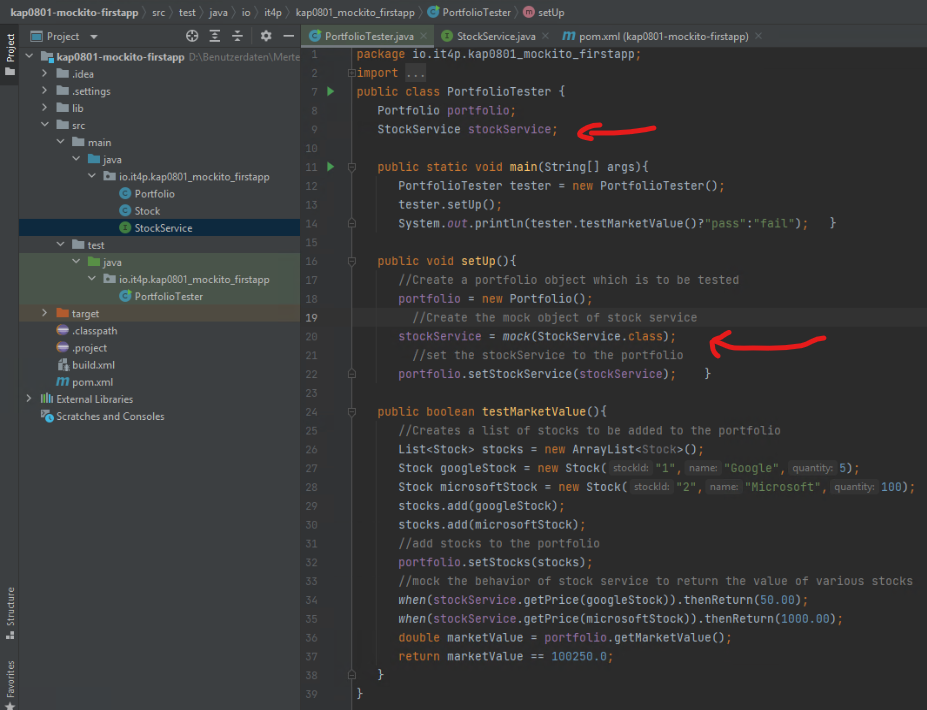Toggle the Favorites tool window

(x=10, y=678)
